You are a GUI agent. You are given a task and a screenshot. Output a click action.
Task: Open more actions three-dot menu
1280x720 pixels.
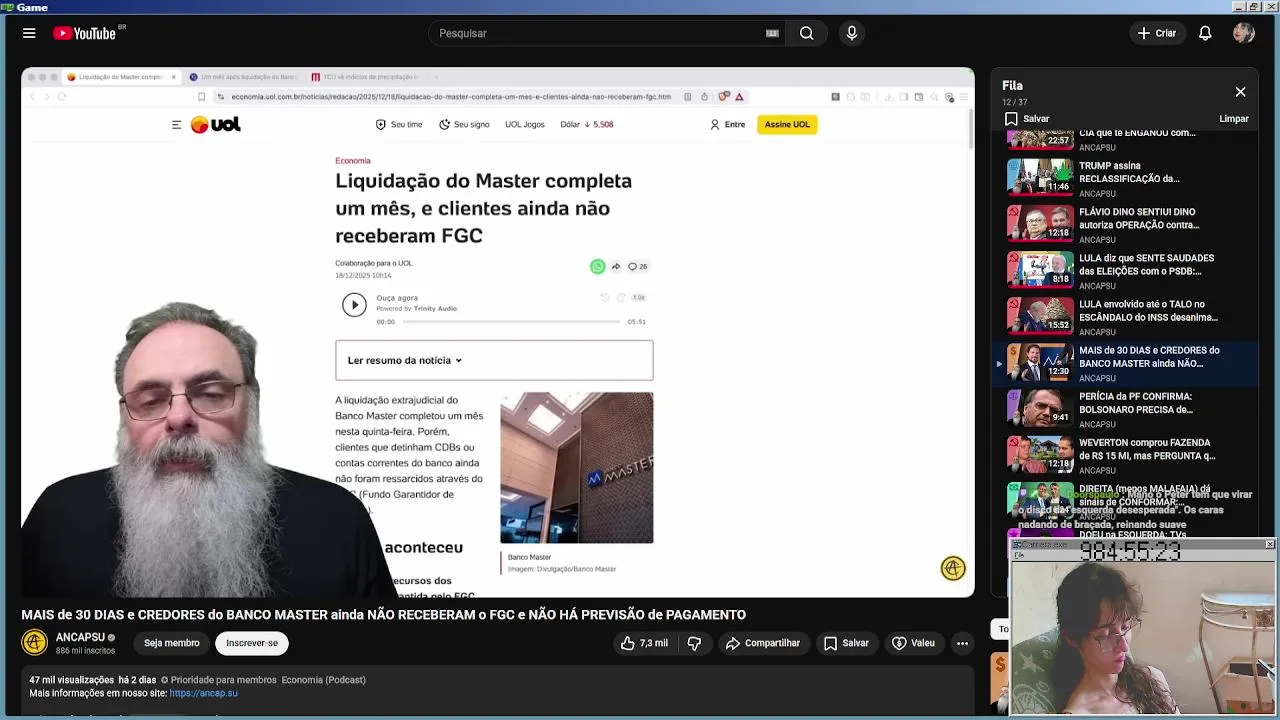(962, 643)
